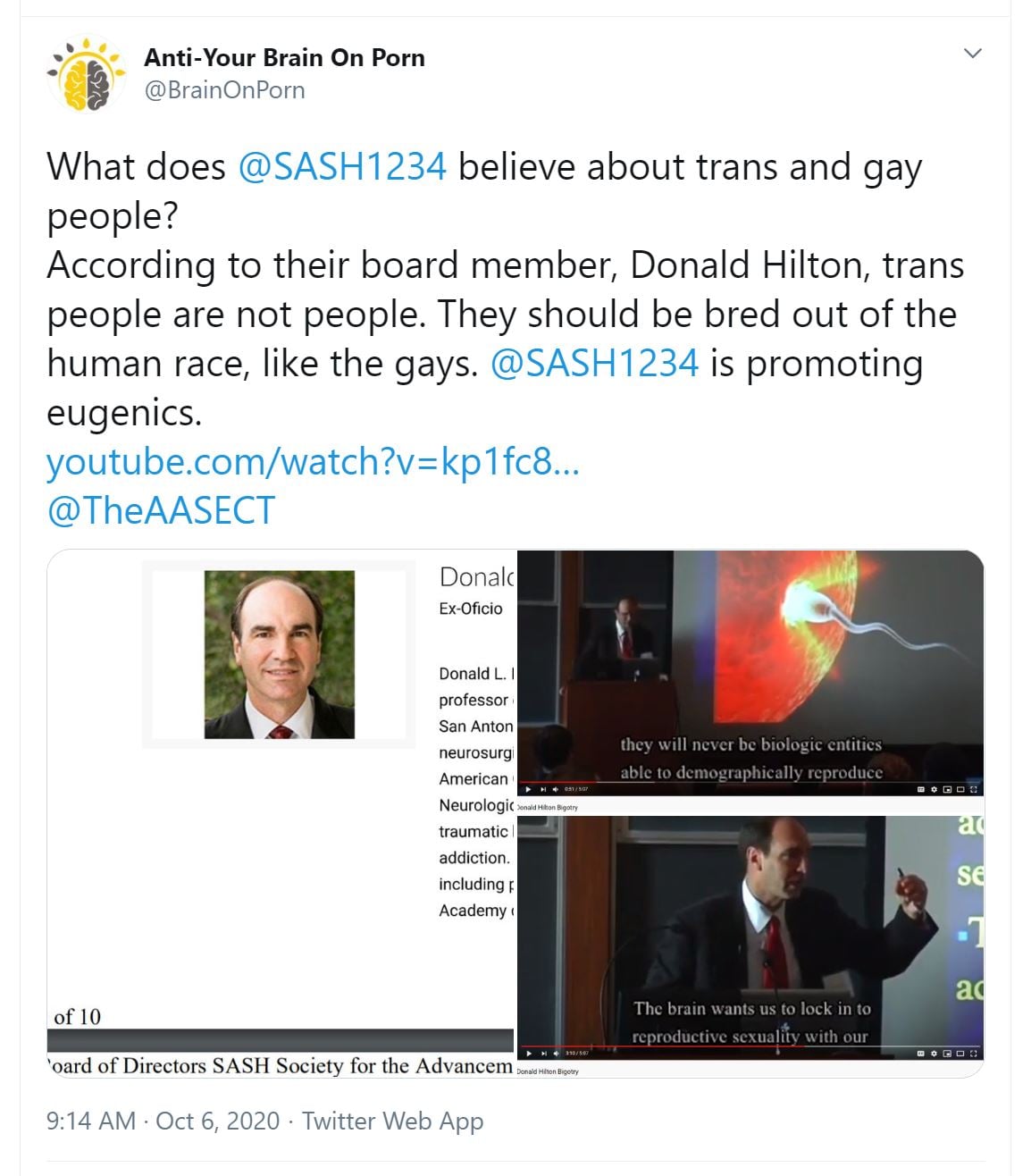Open the first @SASH1234 mention

(342, 167)
